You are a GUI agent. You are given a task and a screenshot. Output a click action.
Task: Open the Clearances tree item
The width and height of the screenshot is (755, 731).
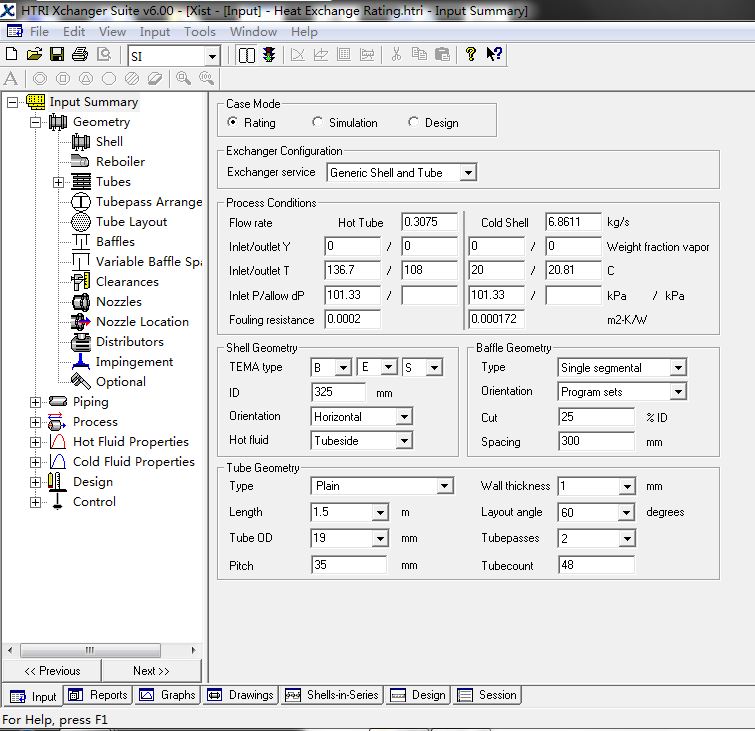point(127,282)
